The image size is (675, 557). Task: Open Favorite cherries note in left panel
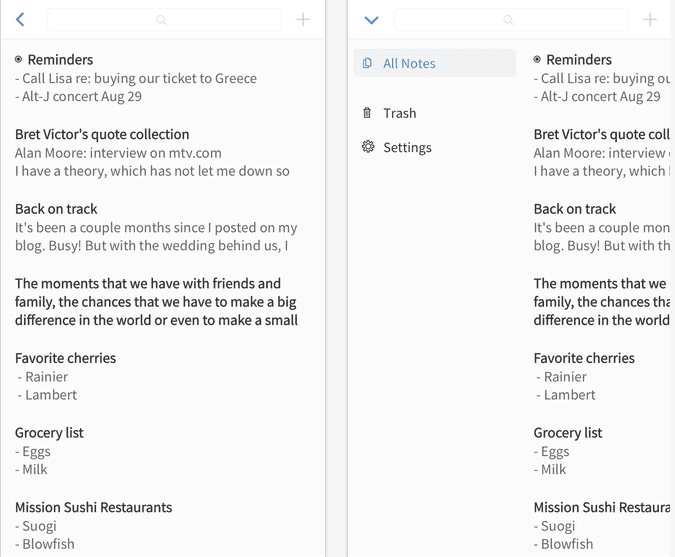65,358
